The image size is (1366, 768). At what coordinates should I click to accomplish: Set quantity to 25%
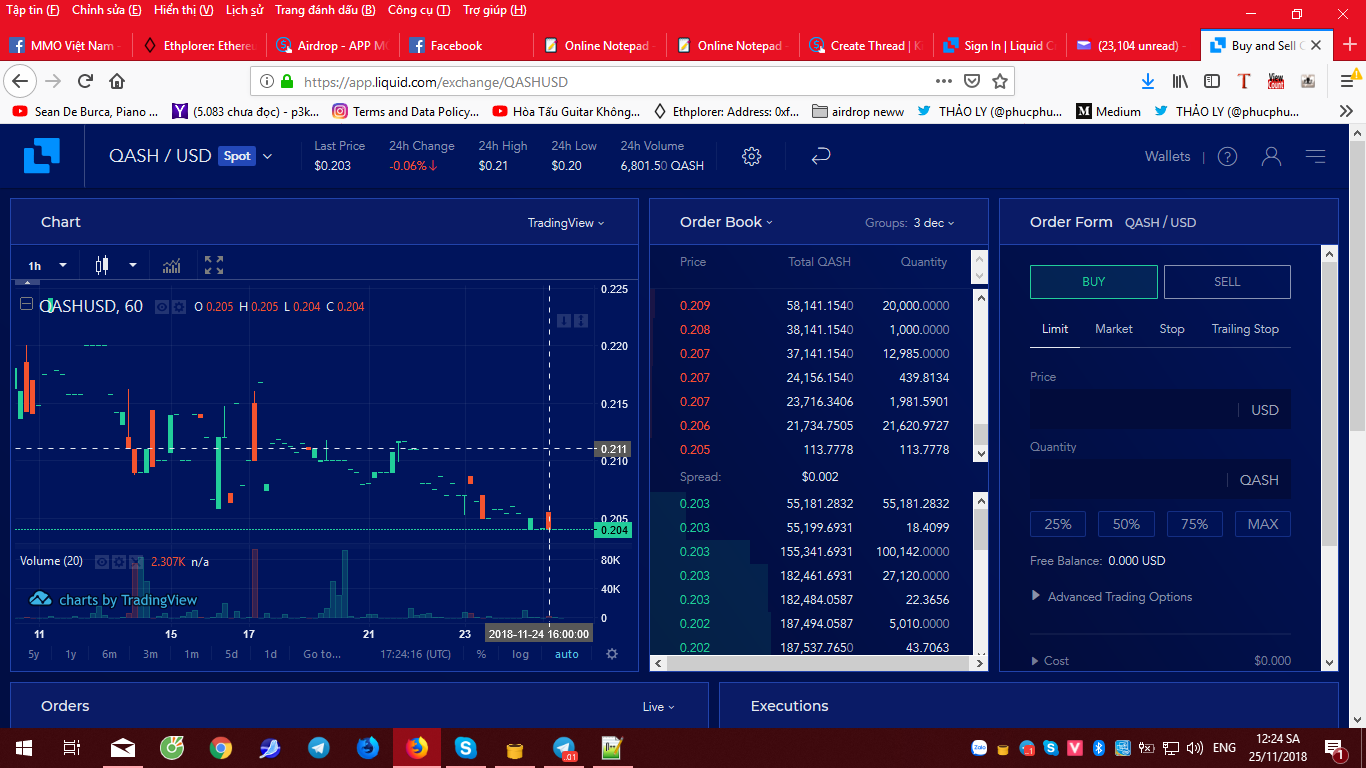pyautogui.click(x=1058, y=524)
